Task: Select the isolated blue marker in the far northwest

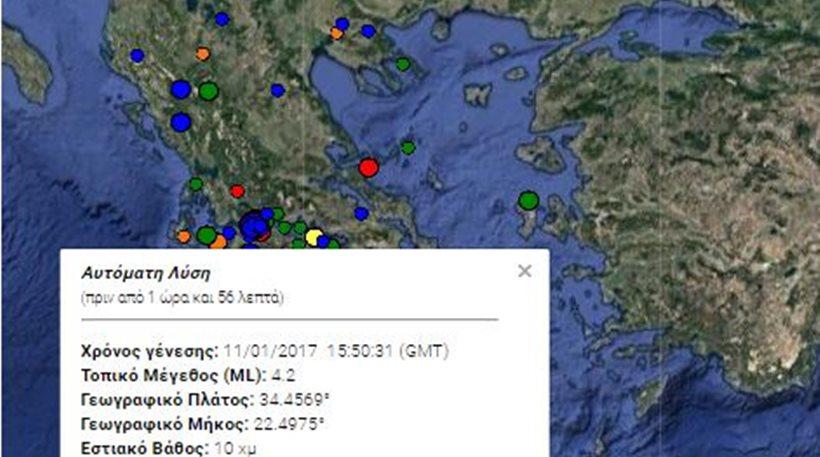Action: pyautogui.click(x=137, y=56)
